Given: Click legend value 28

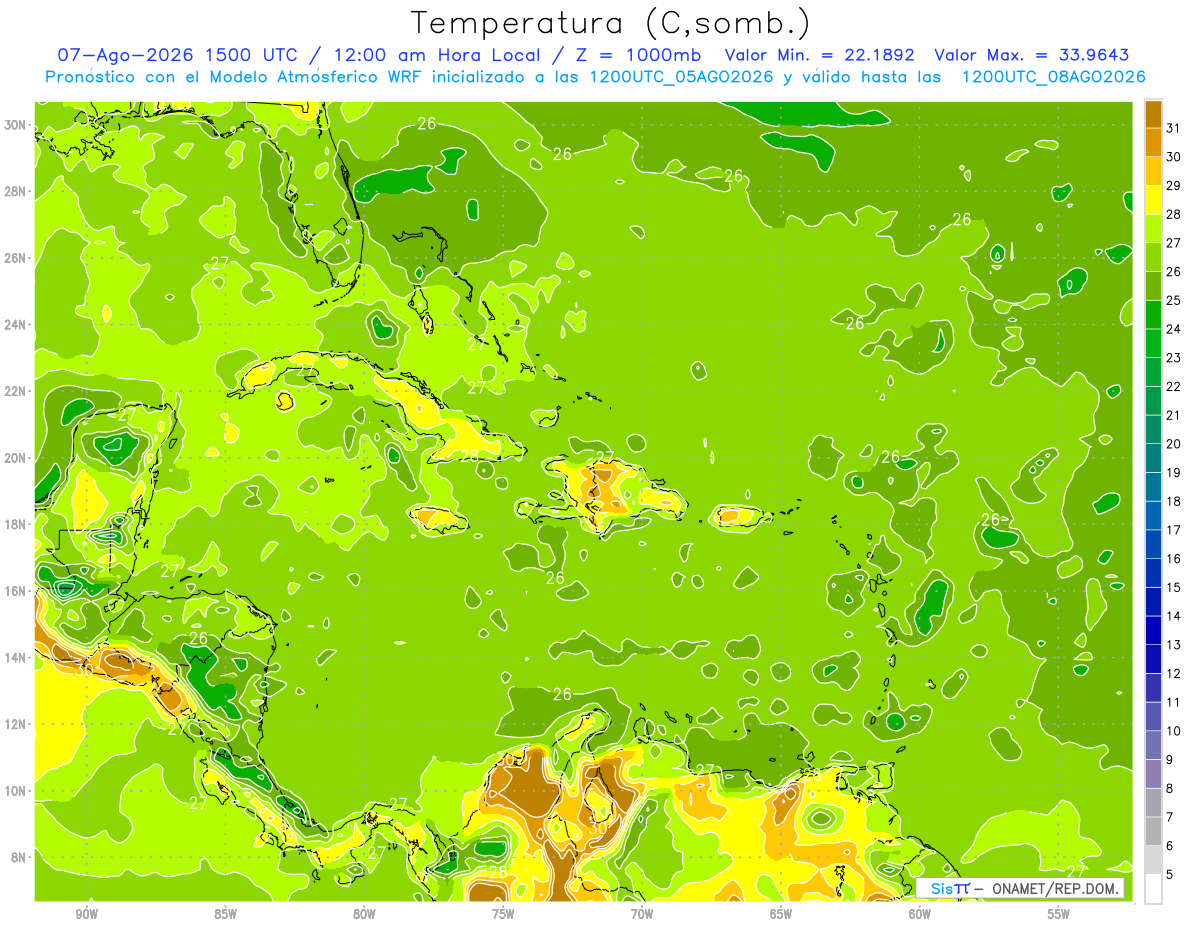Looking at the screenshot, I should 1173,214.
